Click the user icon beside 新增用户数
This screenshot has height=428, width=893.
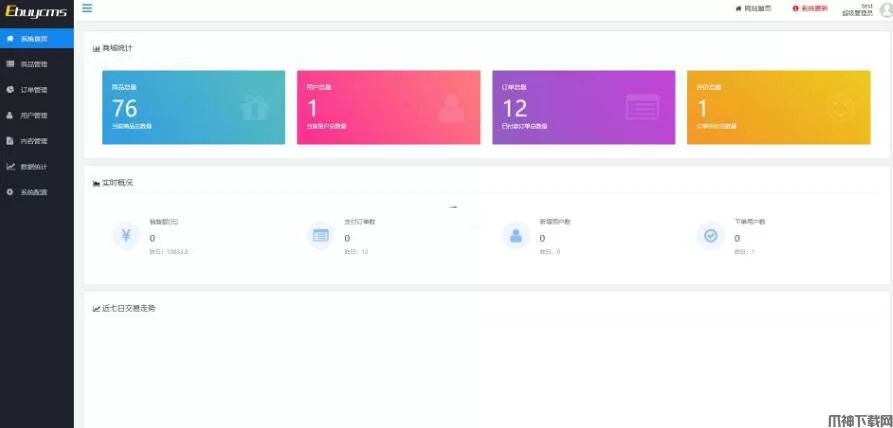[516, 236]
